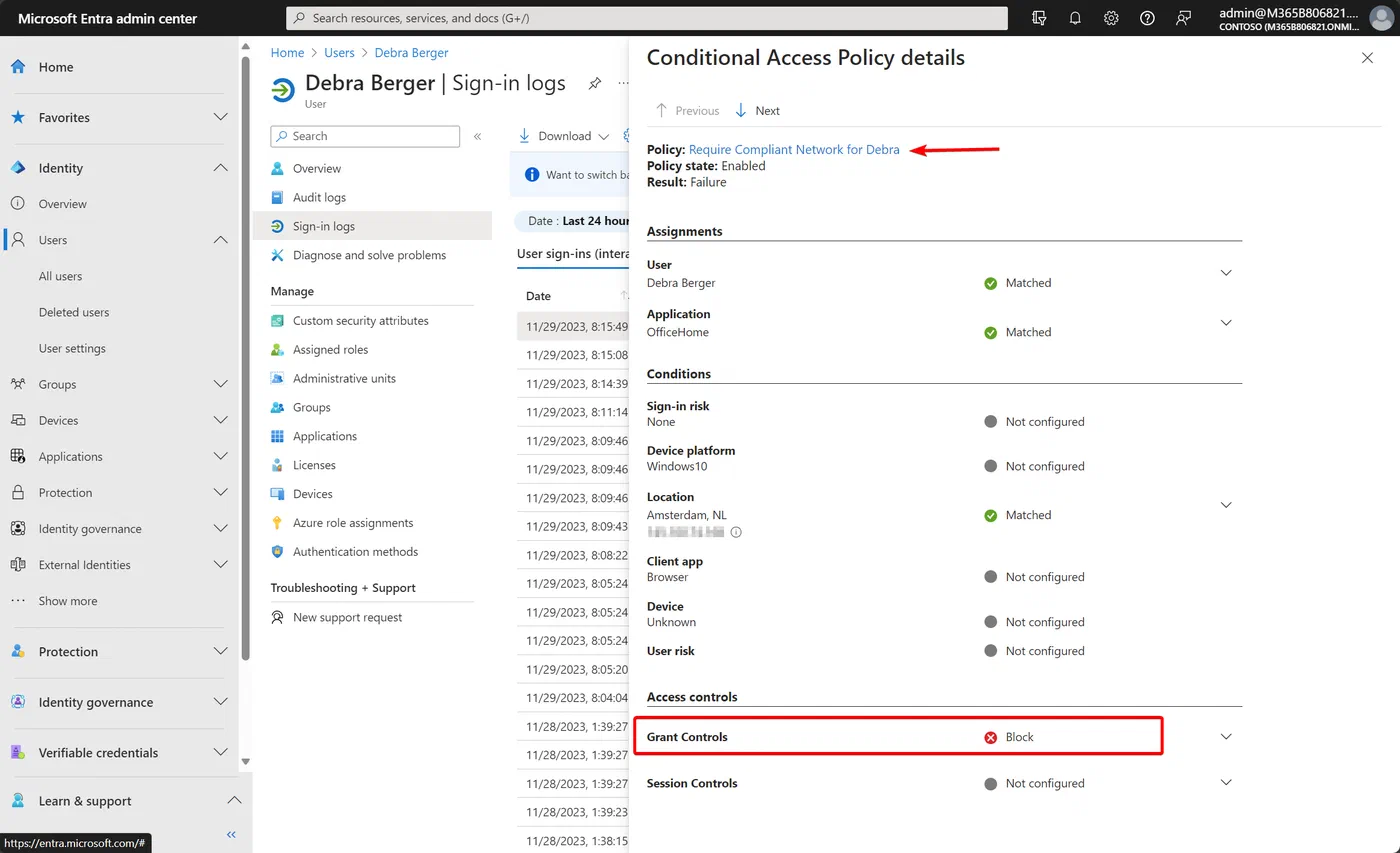Collapse the left navigation sidebar
The height and width of the screenshot is (853, 1400).
(x=231, y=834)
